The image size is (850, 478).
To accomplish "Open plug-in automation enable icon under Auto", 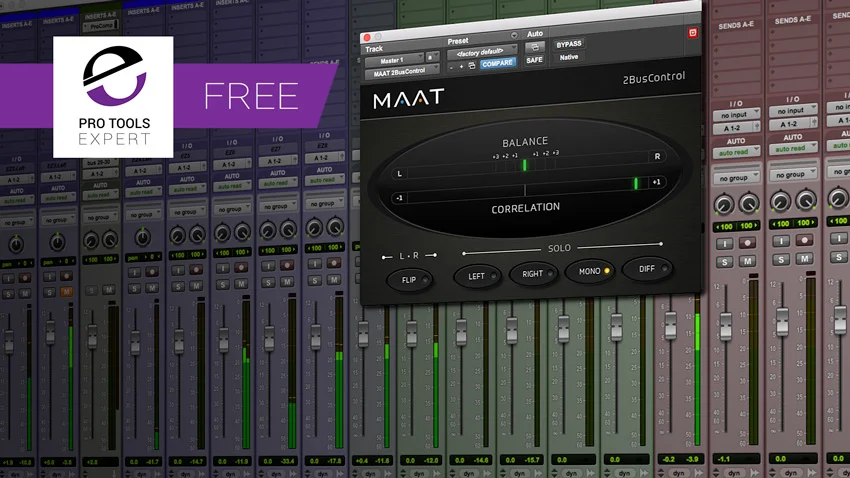I will pos(534,47).
